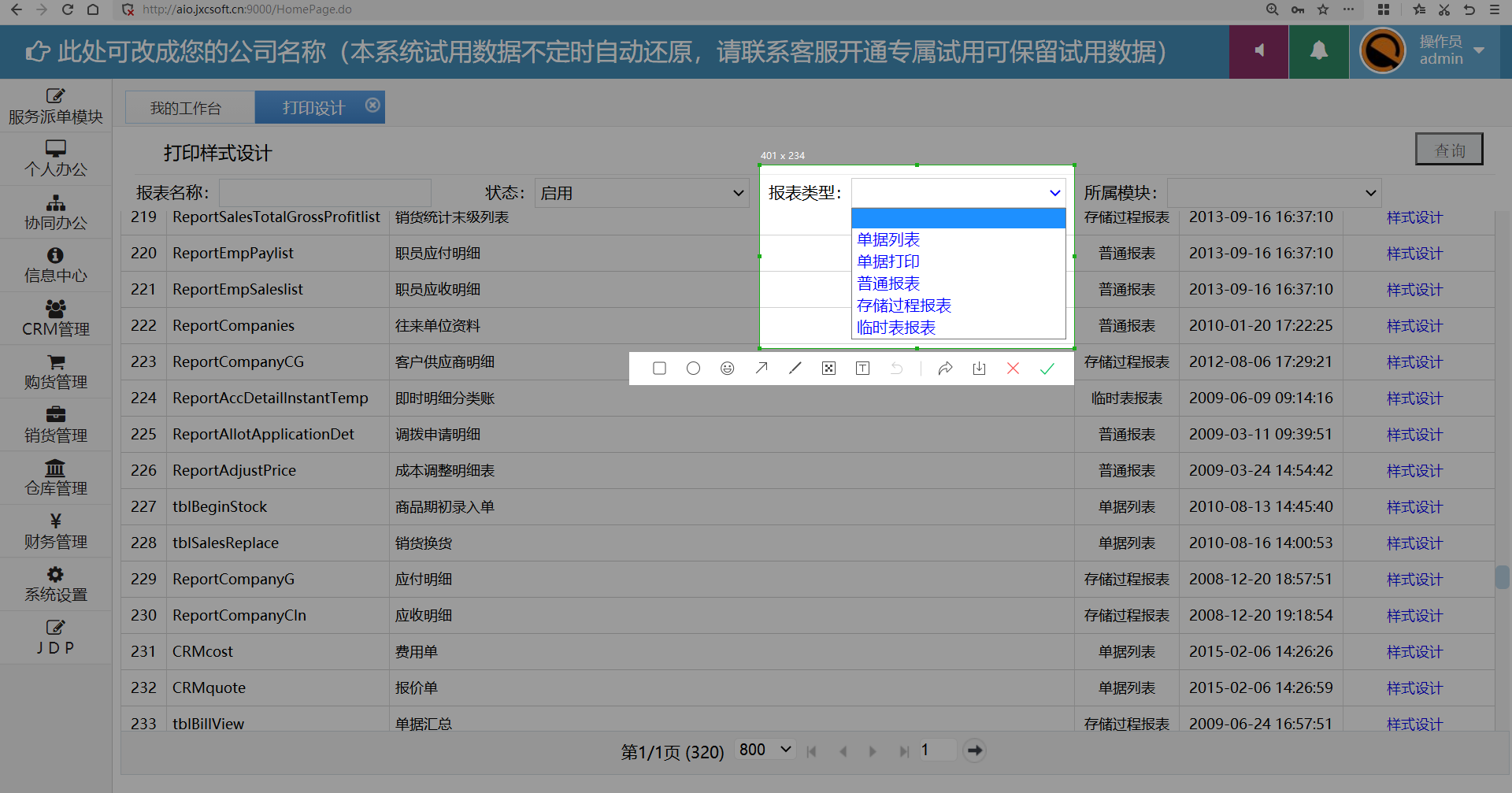Image resolution: width=1512 pixels, height=793 pixels.
Task: Open 销货管理 in the sidebar
Action: [55, 425]
